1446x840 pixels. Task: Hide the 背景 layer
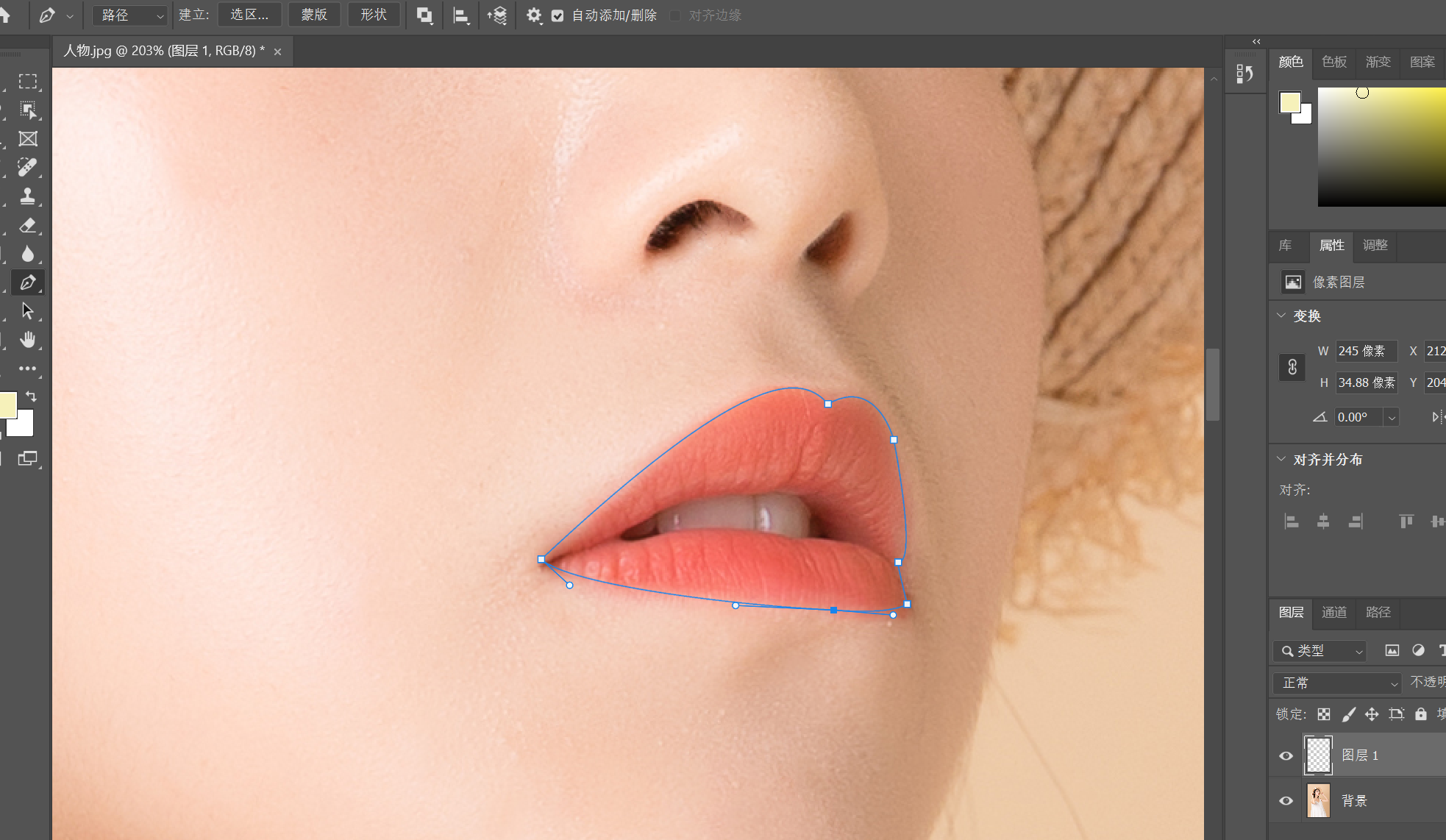coord(1286,800)
